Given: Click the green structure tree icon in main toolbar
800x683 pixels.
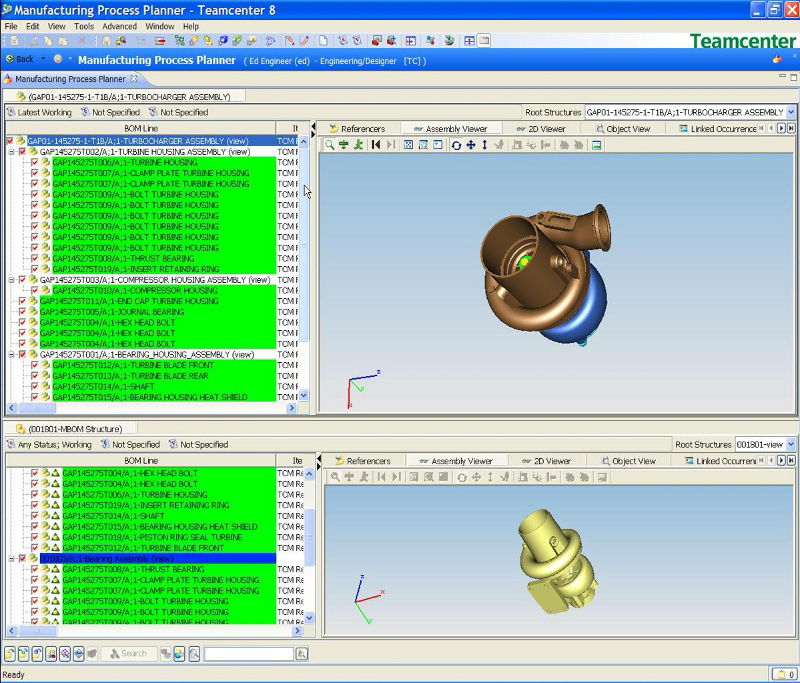Looking at the screenshot, I should 179,41.
